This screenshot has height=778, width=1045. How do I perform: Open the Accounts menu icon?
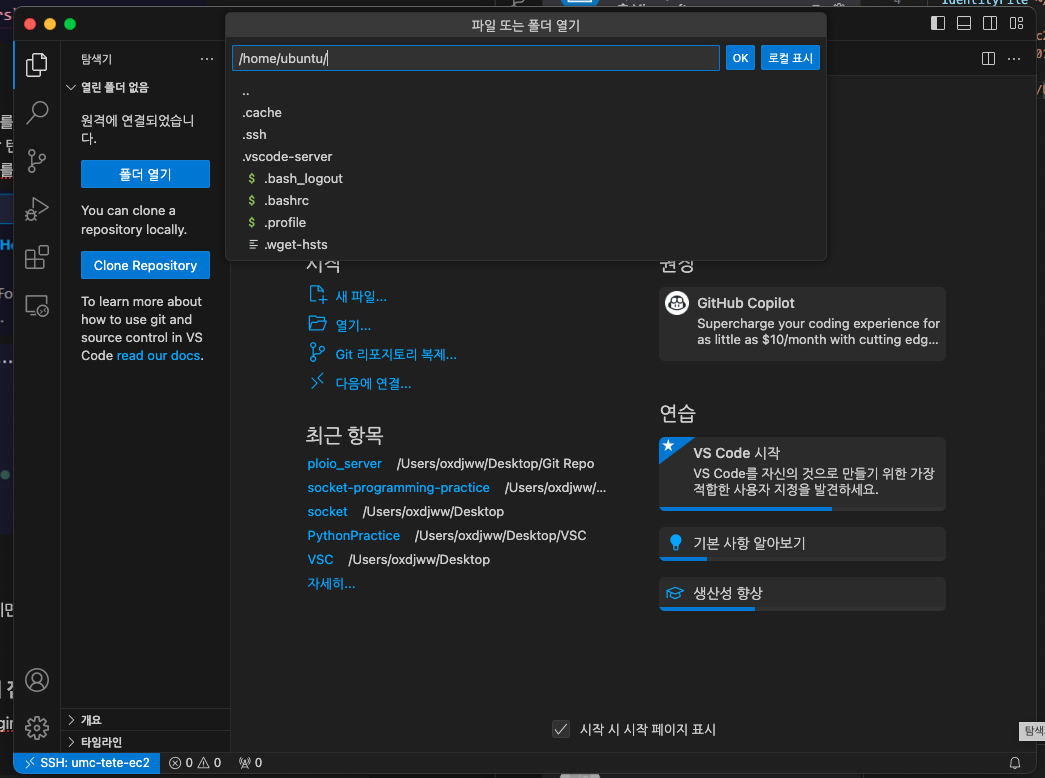pos(37,680)
